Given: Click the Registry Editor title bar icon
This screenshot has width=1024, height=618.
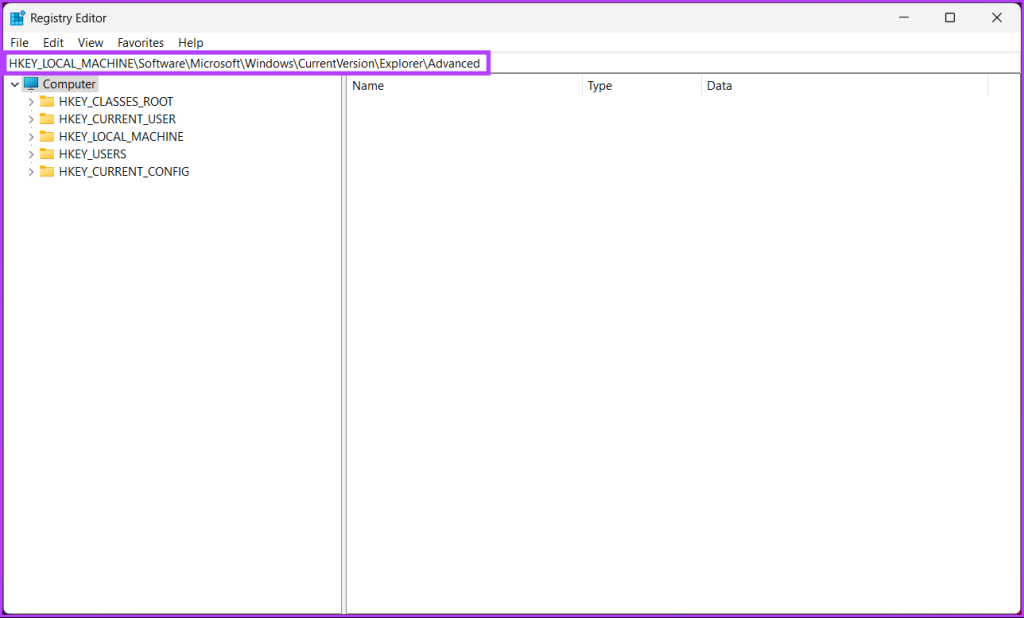Looking at the screenshot, I should [x=16, y=17].
